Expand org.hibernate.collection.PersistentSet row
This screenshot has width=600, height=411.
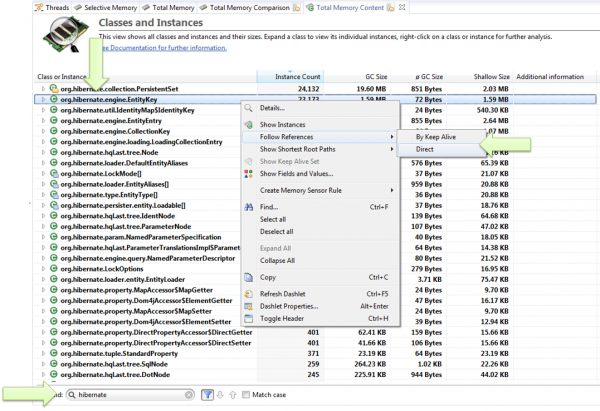pos(43,89)
